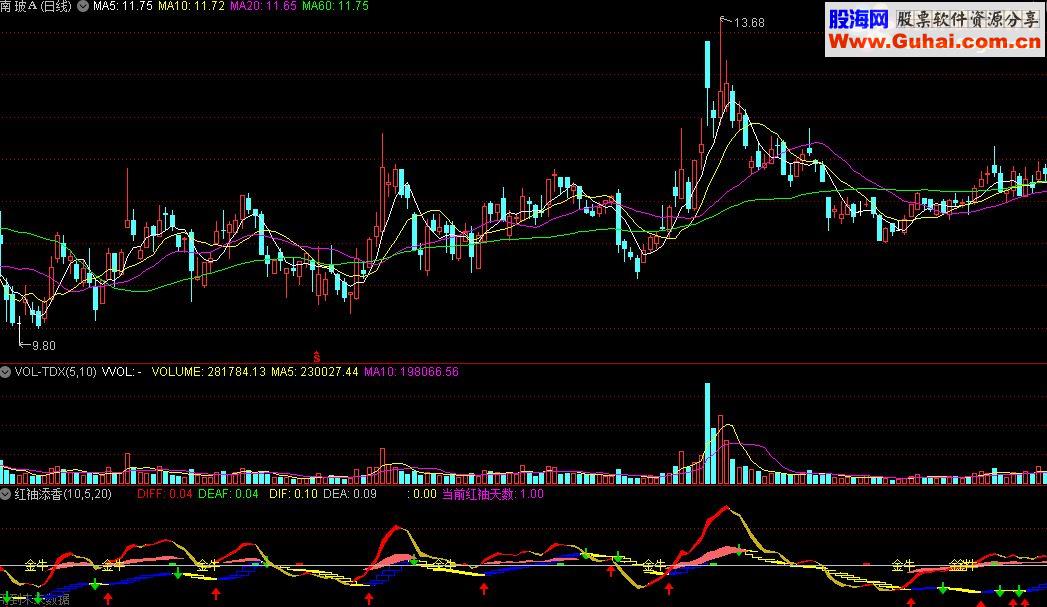Screen dimensions: 1047x607
Task: Click the 13.68 high price label
Action: pyautogui.click(x=749, y=23)
